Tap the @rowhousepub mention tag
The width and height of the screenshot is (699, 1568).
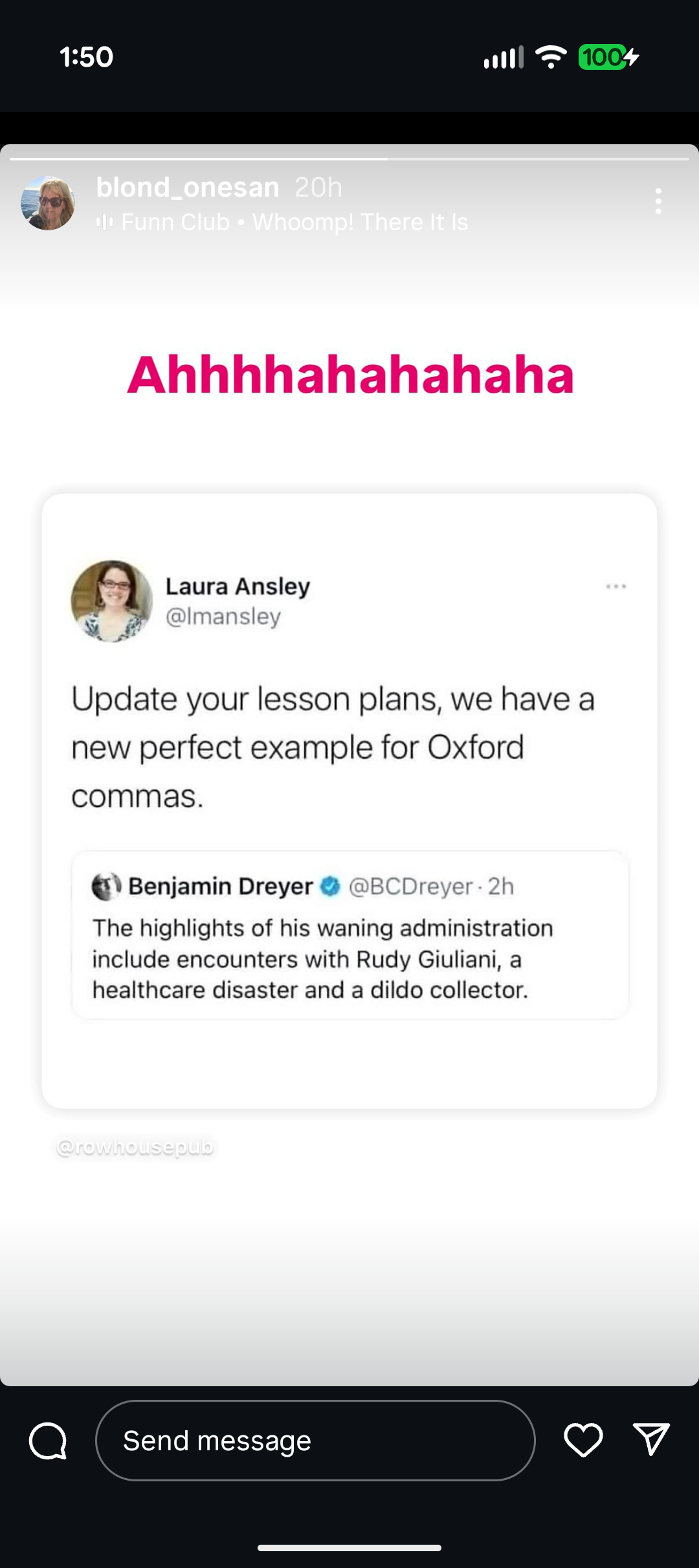point(135,1147)
